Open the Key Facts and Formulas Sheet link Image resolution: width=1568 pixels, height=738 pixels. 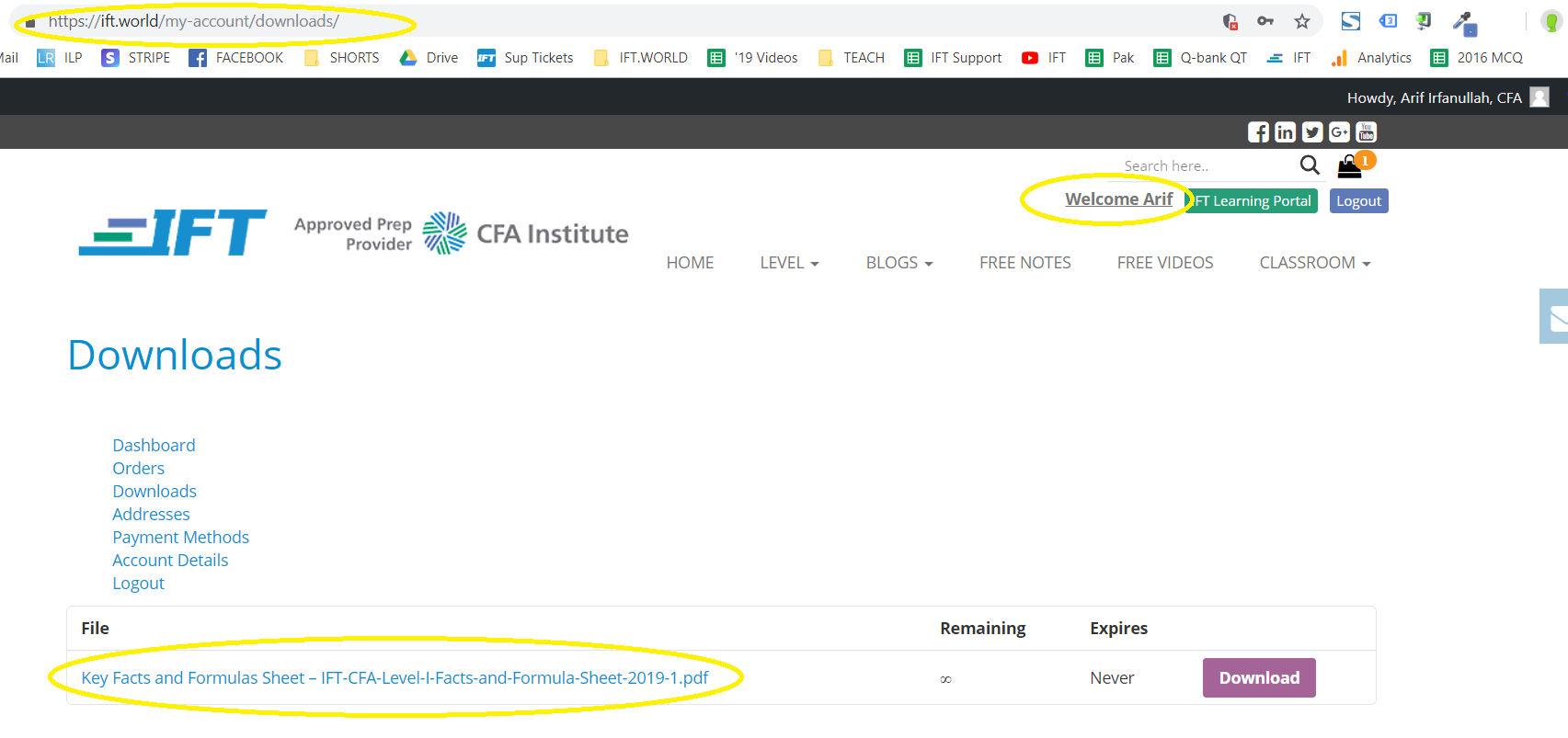[x=395, y=677]
